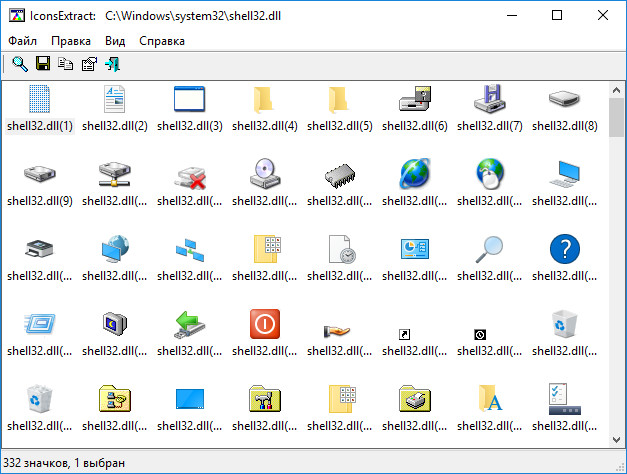Select the floppy drive icon shell32.dll(6)

pos(415,99)
